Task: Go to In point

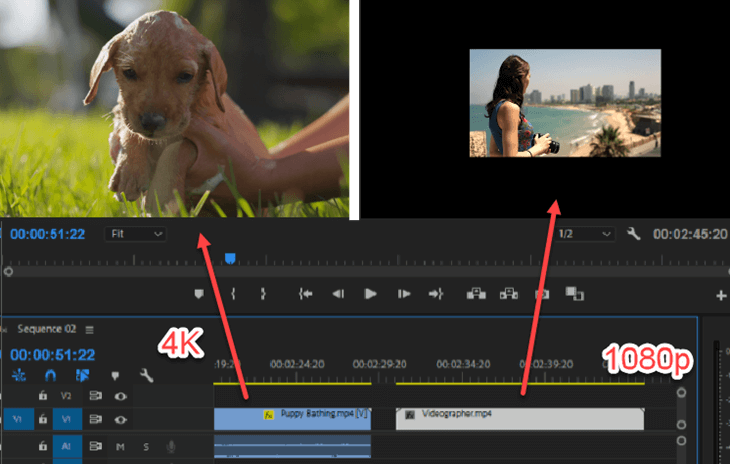Action: click(x=306, y=294)
